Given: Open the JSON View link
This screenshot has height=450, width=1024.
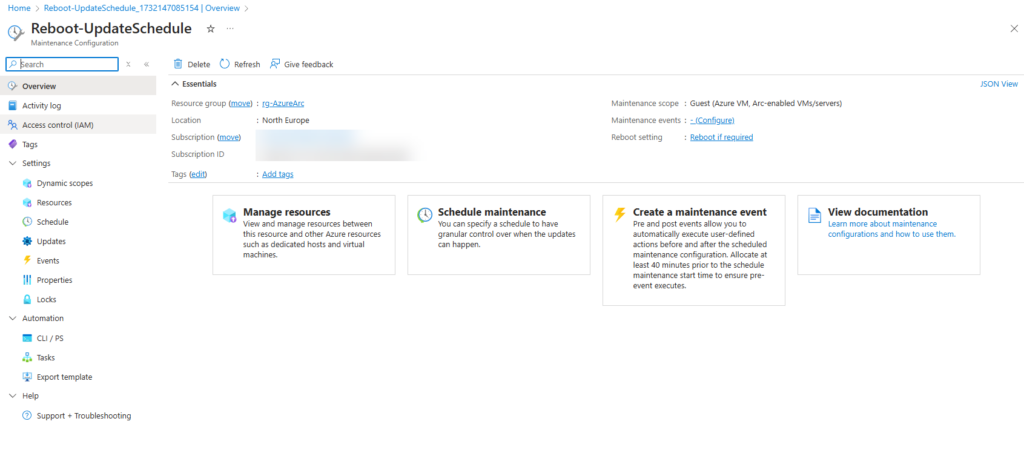Looking at the screenshot, I should pos(999,84).
